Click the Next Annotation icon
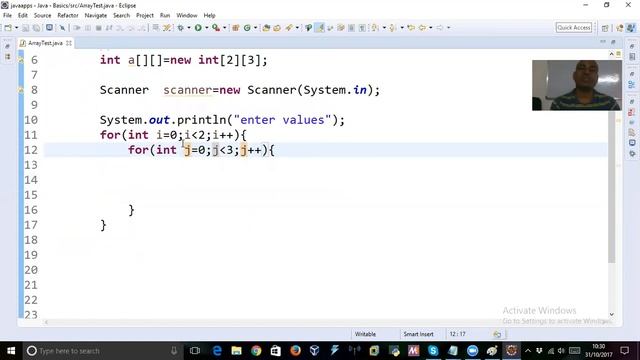This screenshot has width=640, height=360. pos(375,28)
